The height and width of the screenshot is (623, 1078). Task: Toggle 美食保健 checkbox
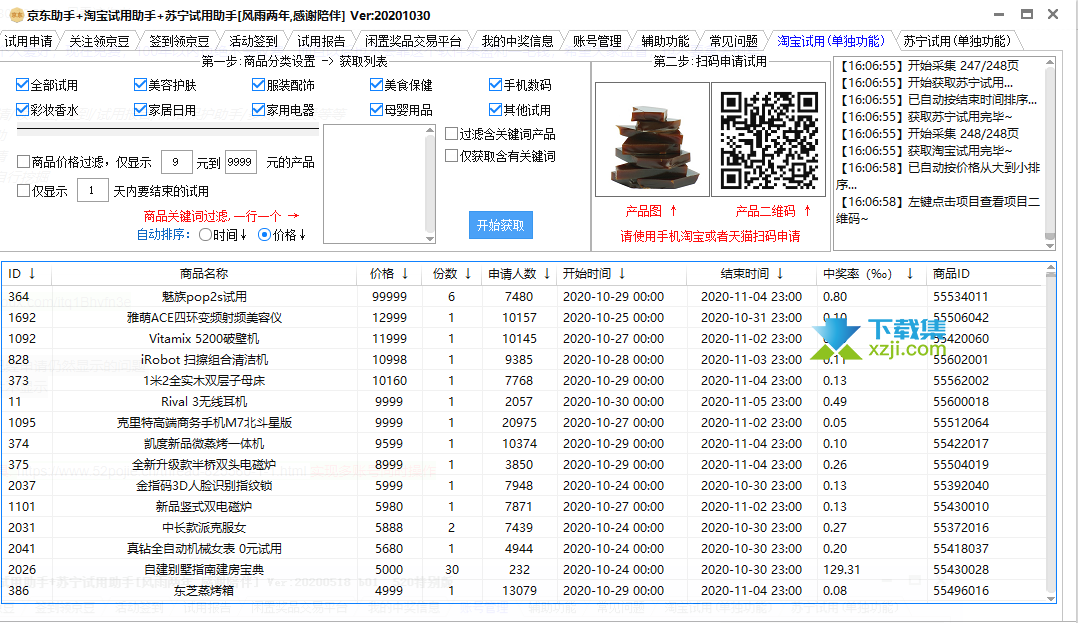pyautogui.click(x=376, y=85)
